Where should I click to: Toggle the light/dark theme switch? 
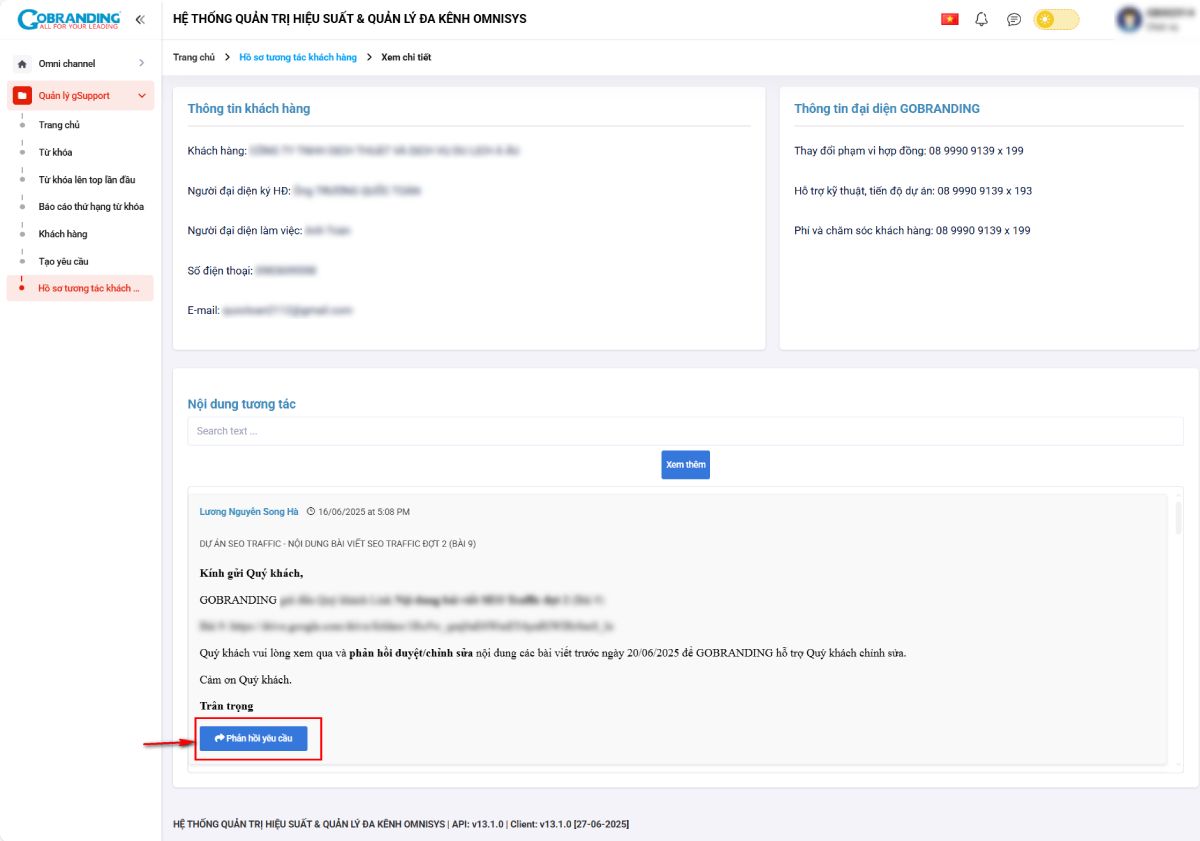click(x=1056, y=19)
